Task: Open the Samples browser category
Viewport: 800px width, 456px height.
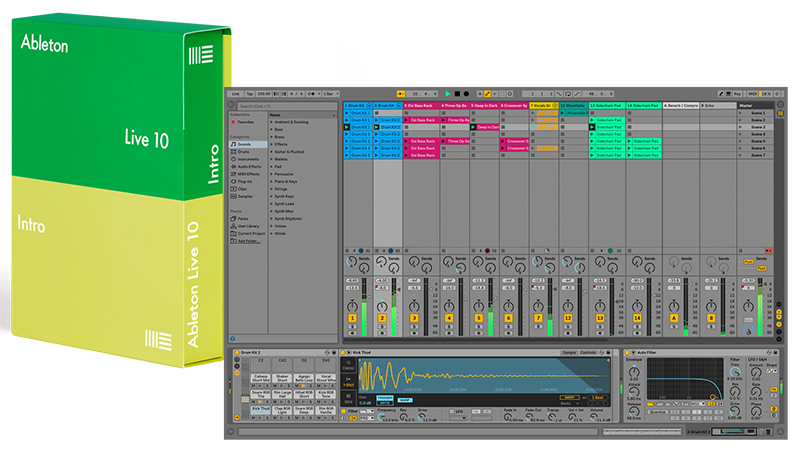Action: [x=247, y=196]
